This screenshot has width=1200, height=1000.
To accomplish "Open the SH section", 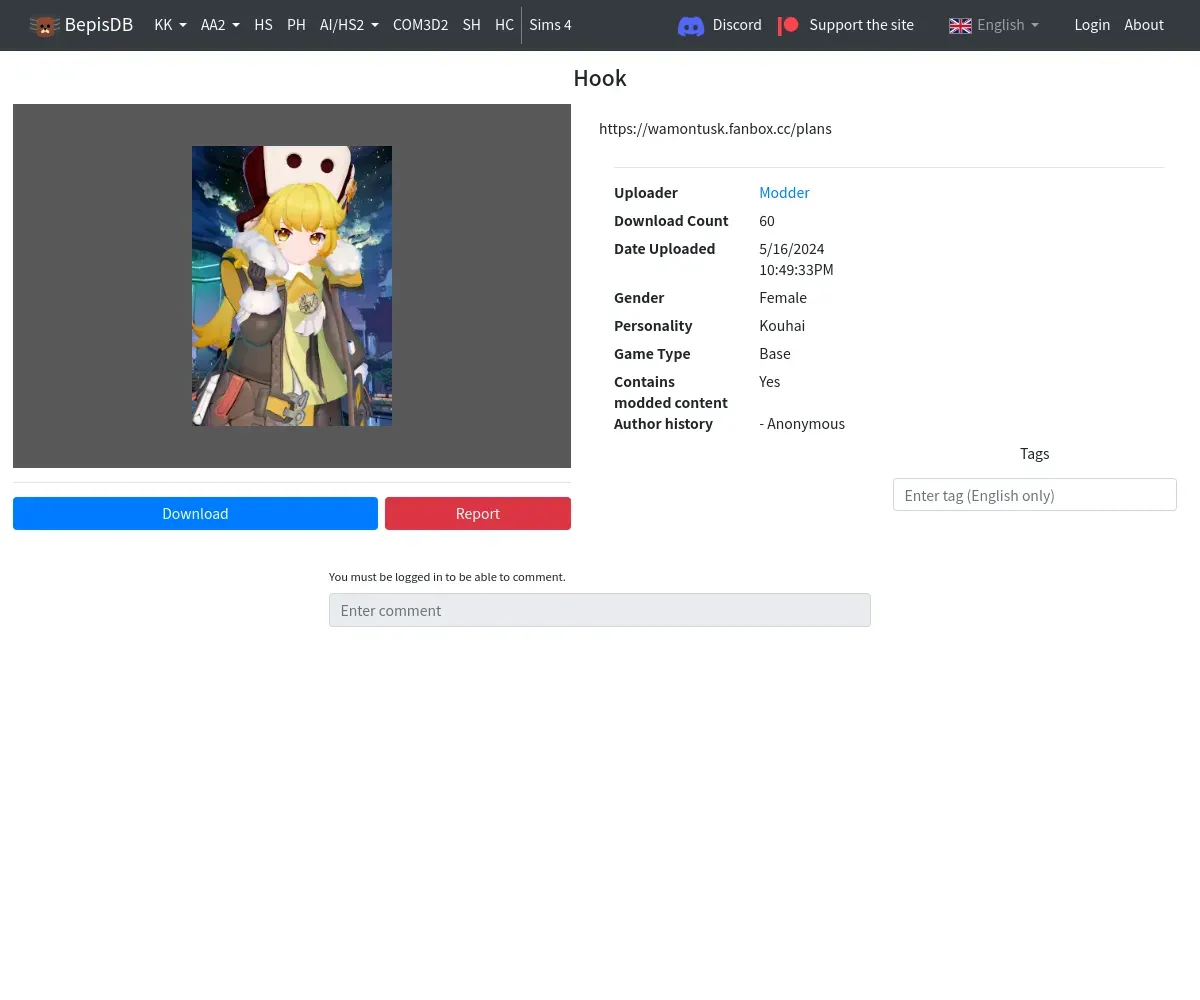I will 472,25.
